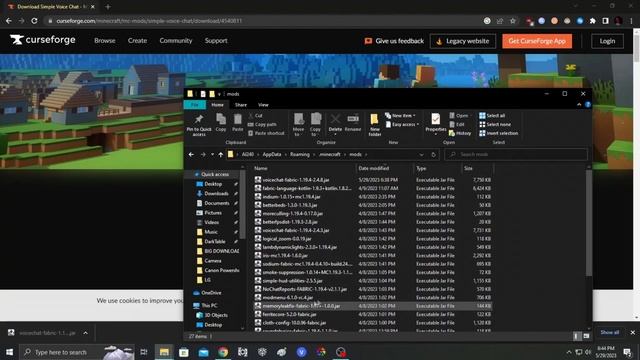The height and width of the screenshot is (360, 640).
Task: Click the Delete button in ribbon
Action: click(335, 124)
